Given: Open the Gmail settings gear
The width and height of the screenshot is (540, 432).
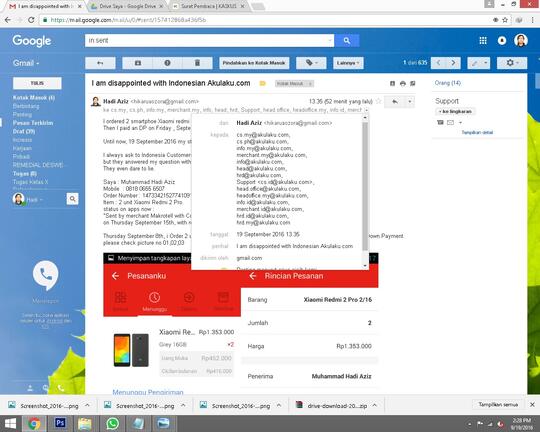Looking at the screenshot, I should coord(512,63).
